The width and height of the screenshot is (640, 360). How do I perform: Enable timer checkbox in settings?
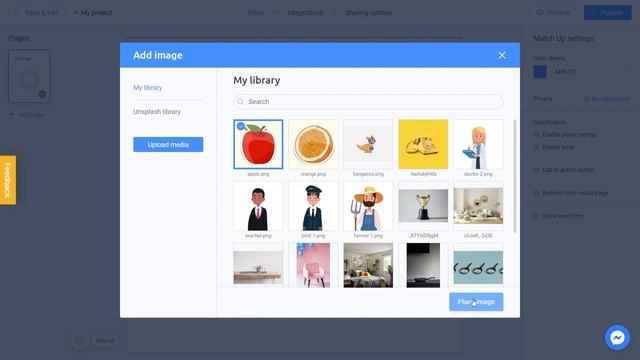click(x=536, y=147)
